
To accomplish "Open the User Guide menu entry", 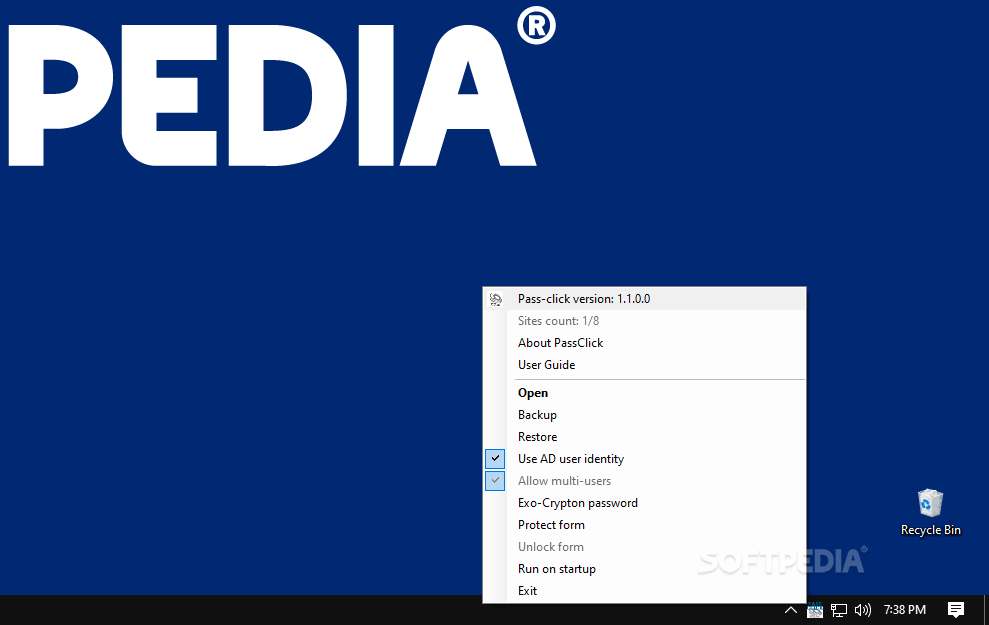I will pyautogui.click(x=645, y=365).
